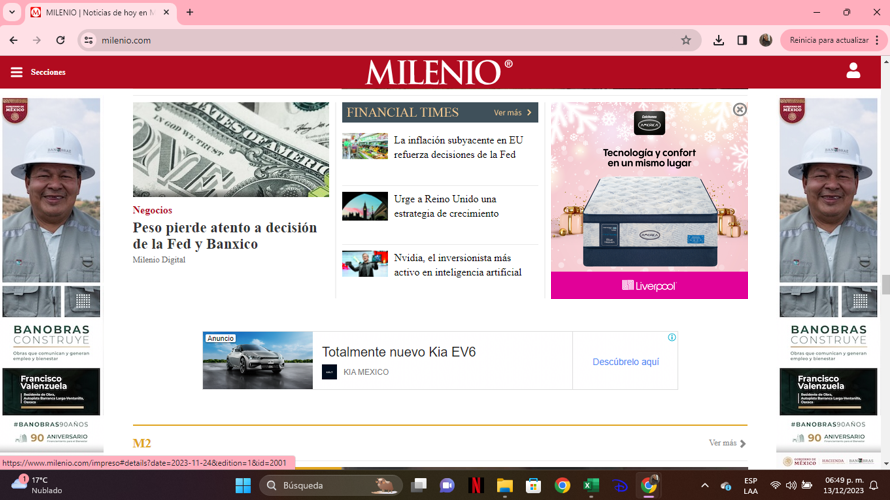Screen dimensions: 890x500
Task: Open the Secciones hamburger menu
Action: point(37,72)
